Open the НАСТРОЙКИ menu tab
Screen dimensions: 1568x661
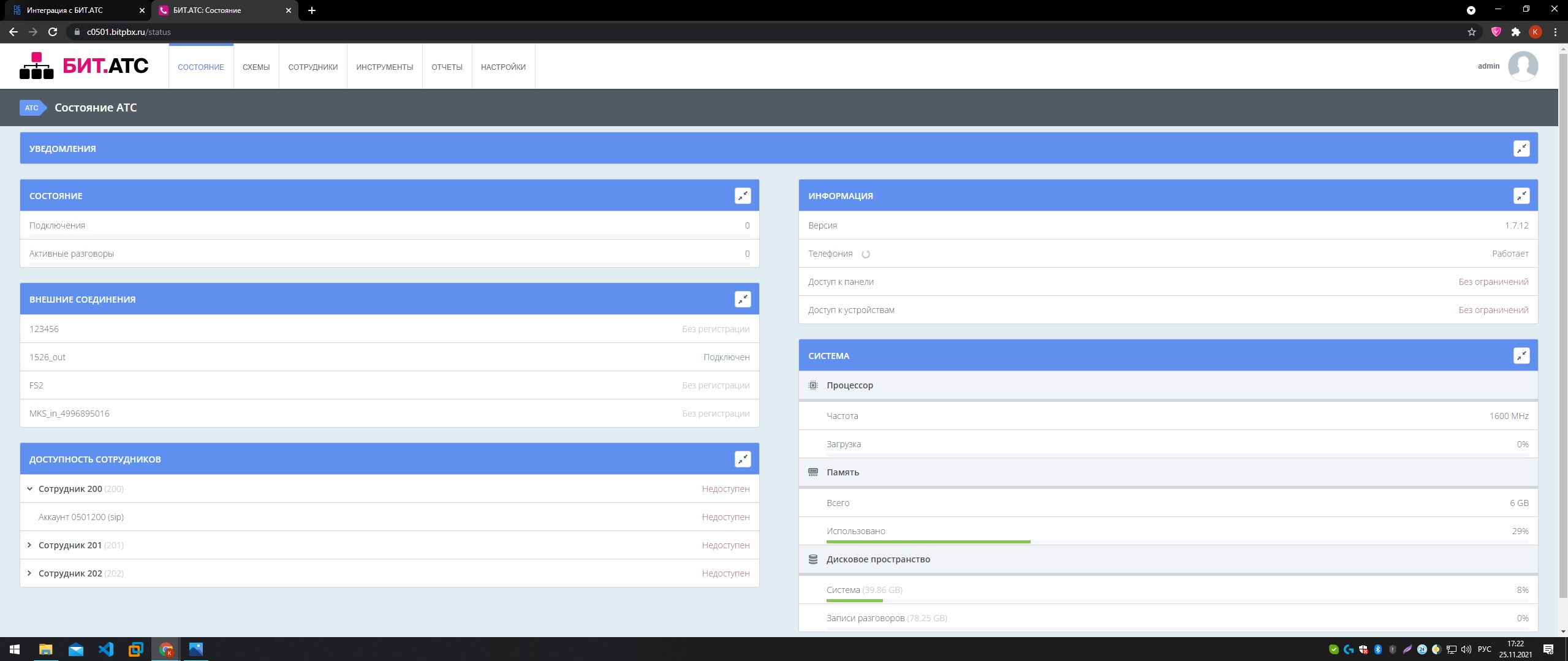[x=504, y=67]
